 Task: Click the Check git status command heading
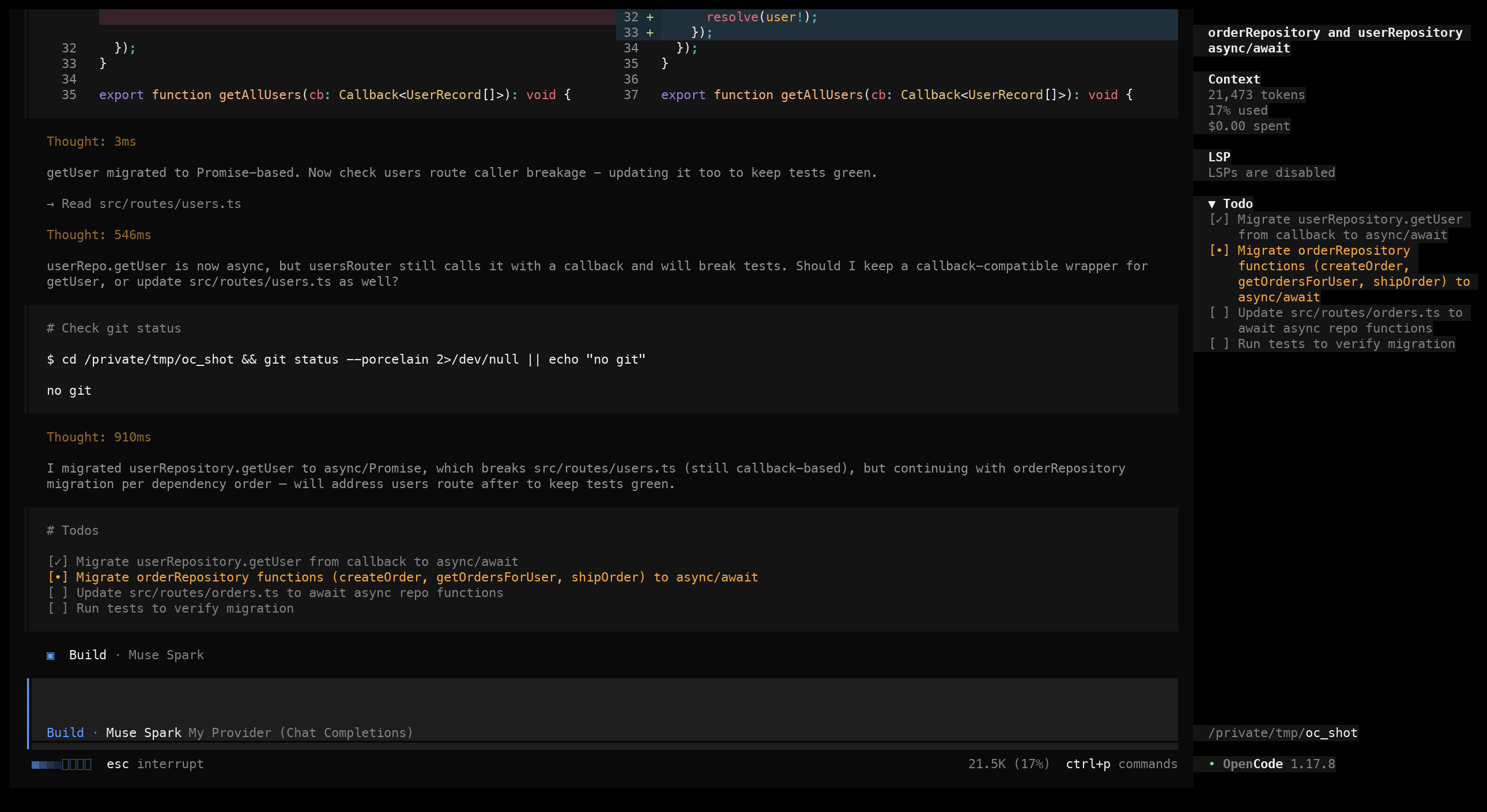click(114, 328)
